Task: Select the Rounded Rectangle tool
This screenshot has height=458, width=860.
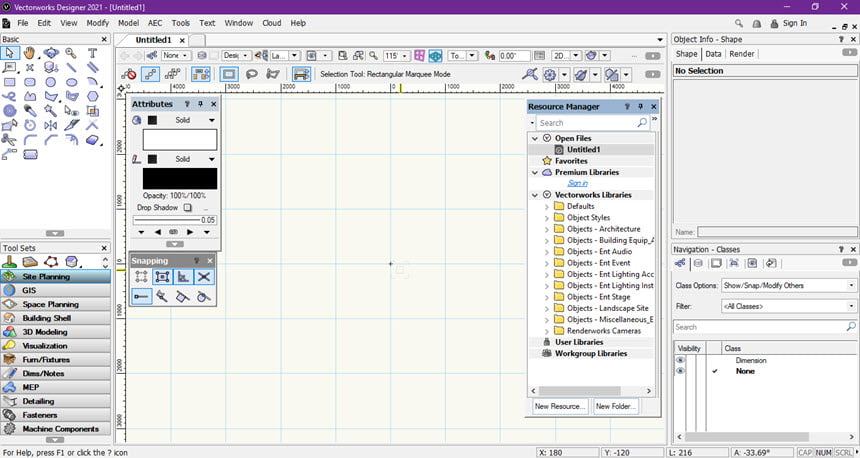Action: click(30, 82)
